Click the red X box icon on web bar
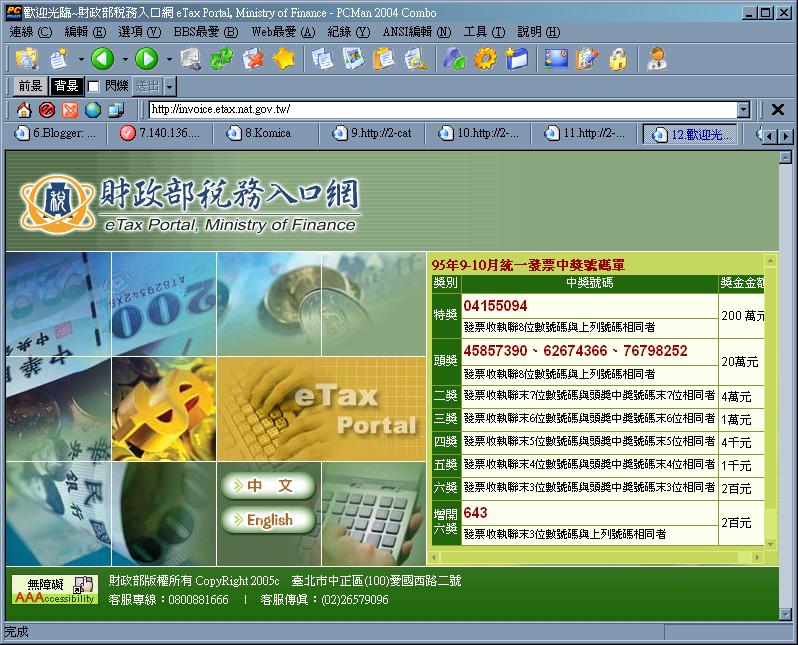The width and height of the screenshot is (798, 645). [70, 109]
